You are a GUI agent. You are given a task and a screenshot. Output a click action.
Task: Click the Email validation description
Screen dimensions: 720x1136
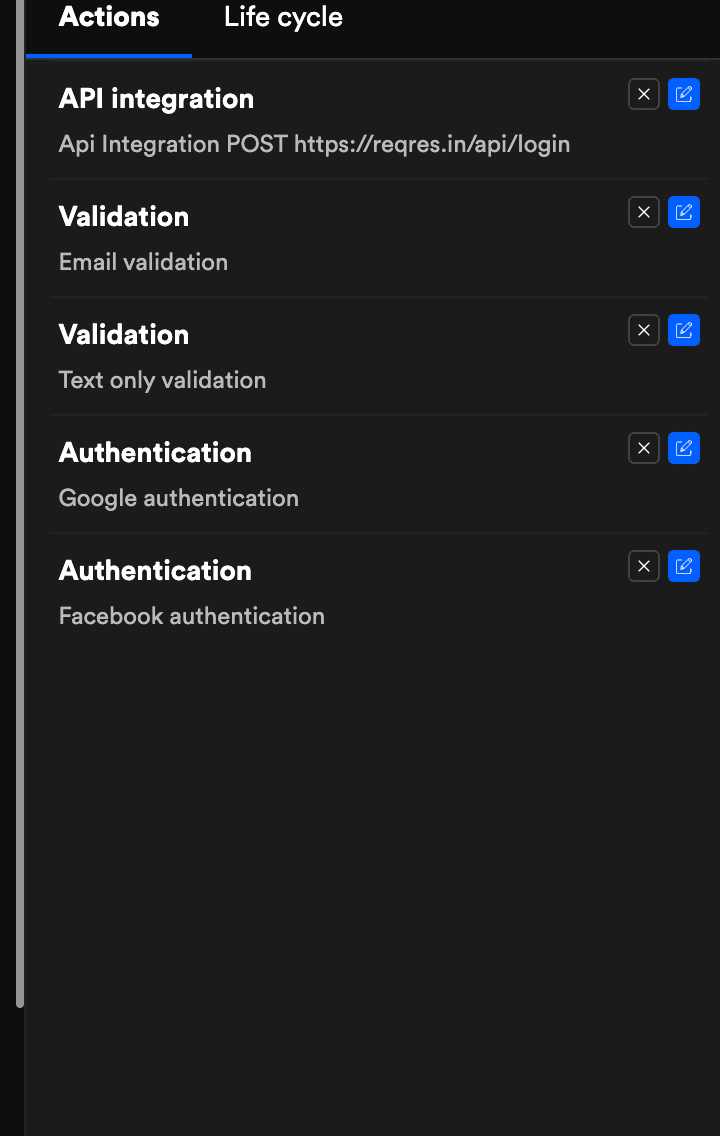pyautogui.click(x=143, y=262)
